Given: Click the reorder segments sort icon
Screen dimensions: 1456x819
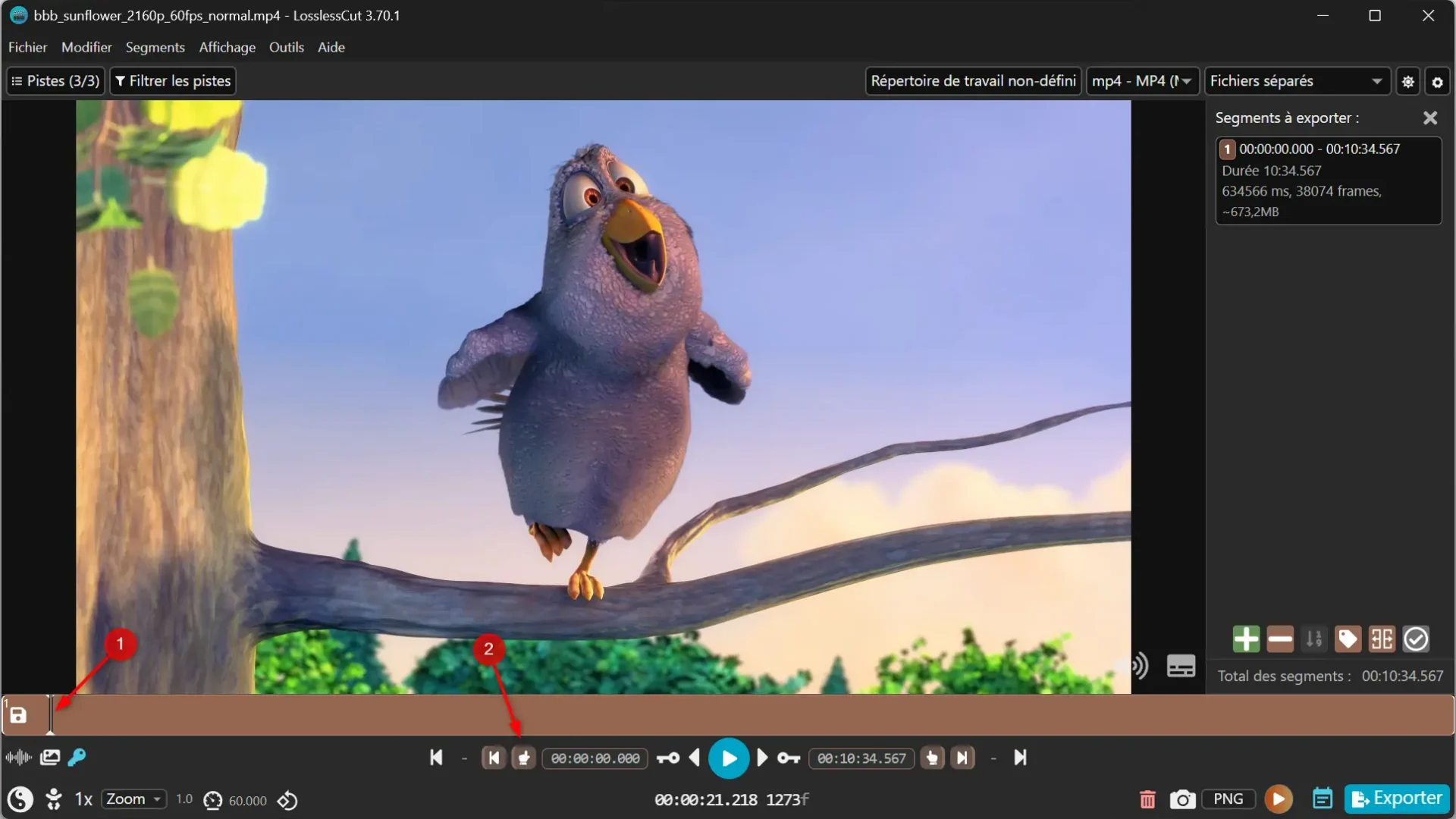Looking at the screenshot, I should click(x=1314, y=639).
